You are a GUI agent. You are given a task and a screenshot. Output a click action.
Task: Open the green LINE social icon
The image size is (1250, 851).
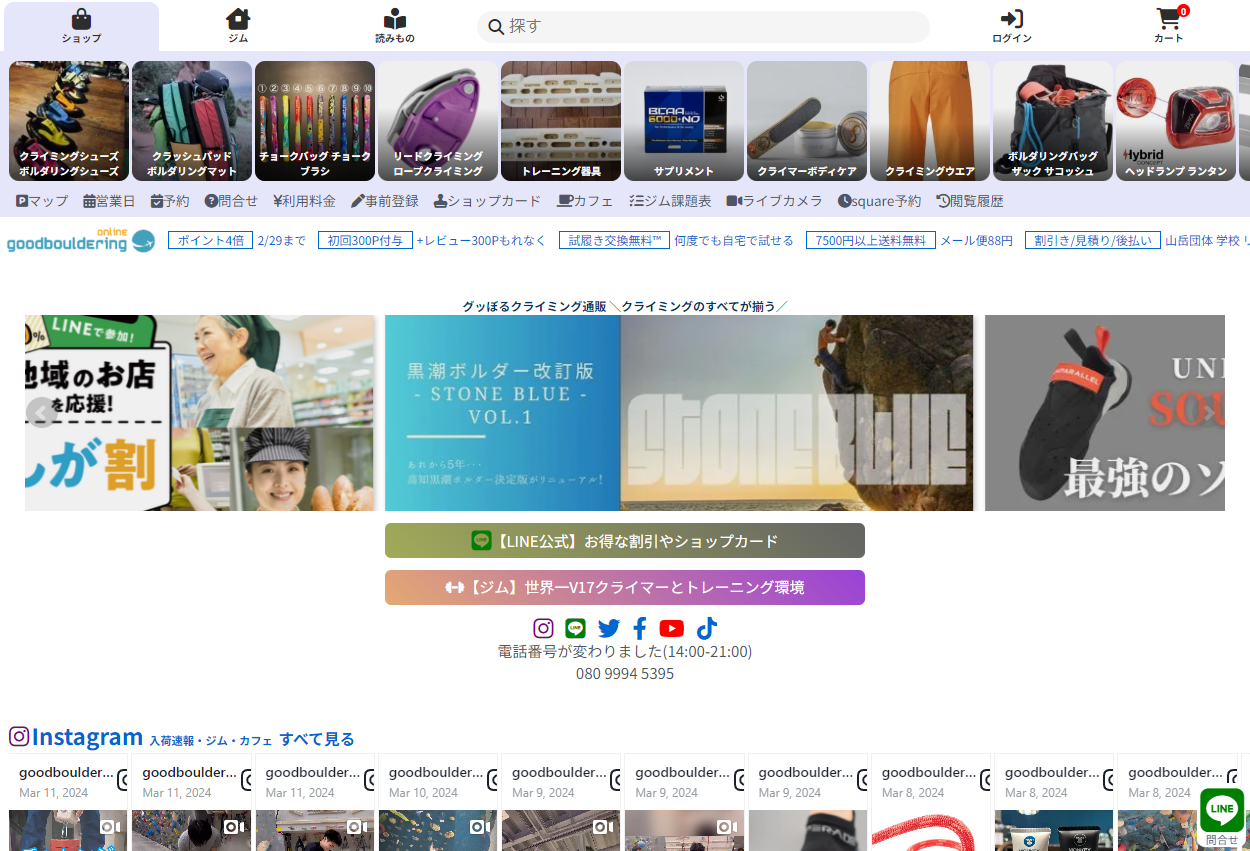pyautogui.click(x=575, y=628)
